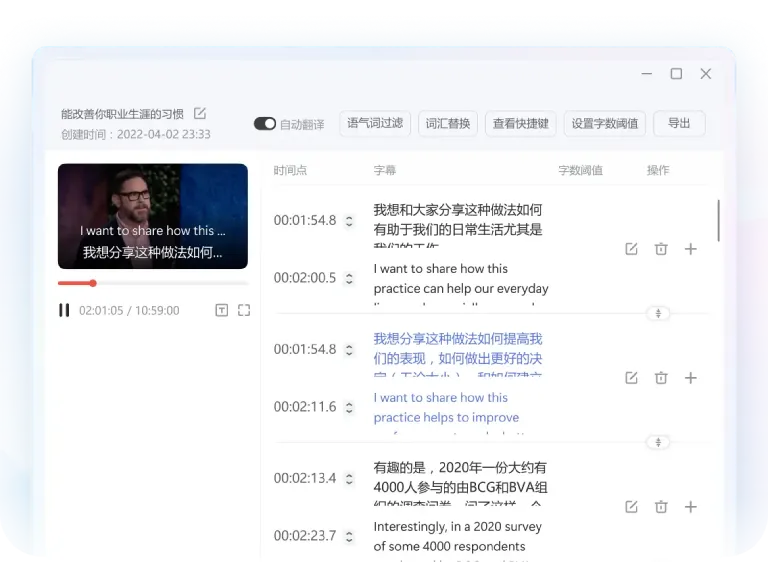Adjust the 00:02:11.6 timestamp stepper

(x=349, y=408)
